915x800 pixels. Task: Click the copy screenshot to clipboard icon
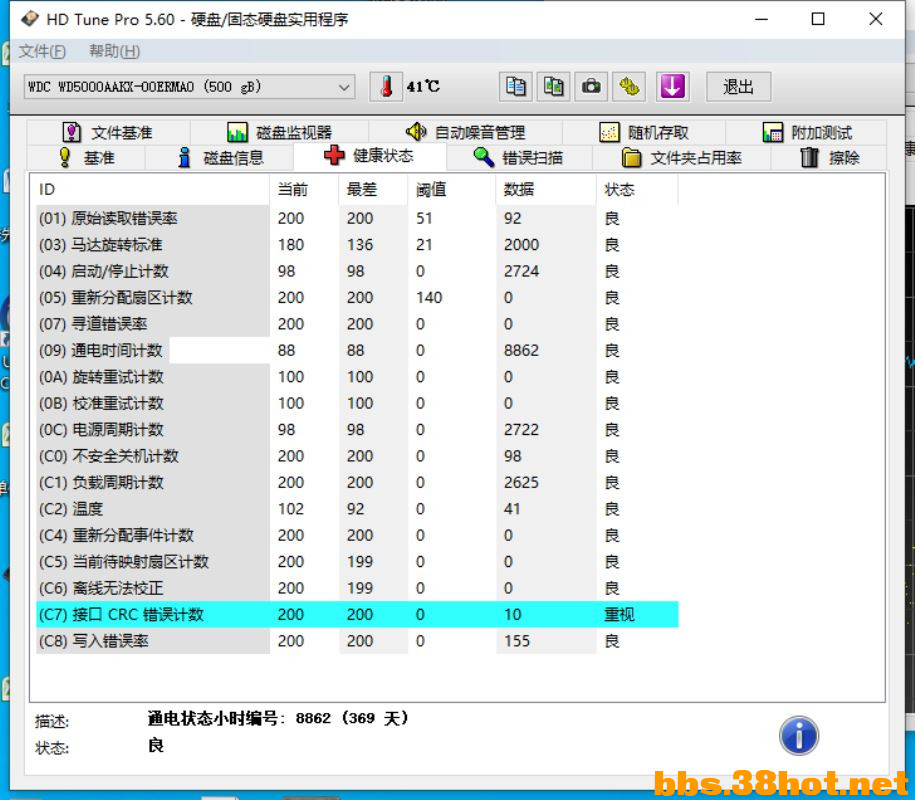(x=553, y=87)
